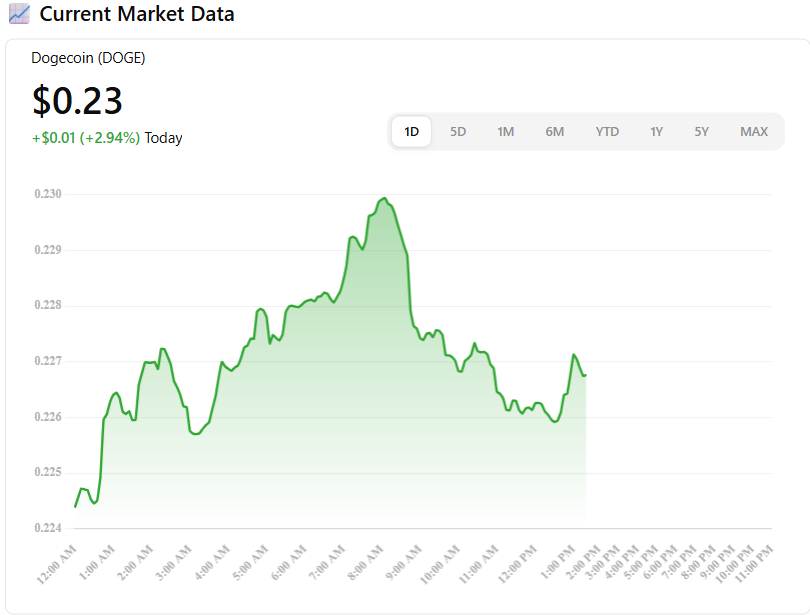Click the 0.230 y-axis label

coord(48,194)
